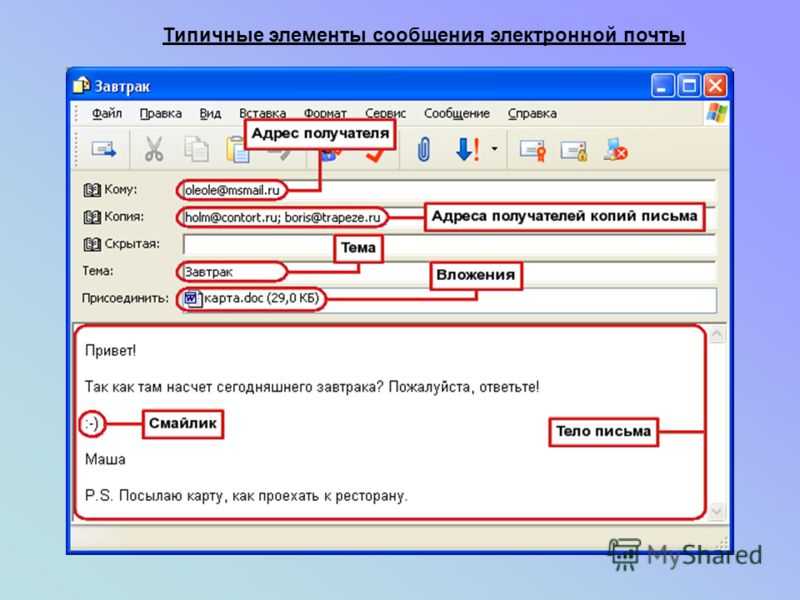
Task: Click the empty Скрытая field
Action: pyautogui.click(x=449, y=245)
